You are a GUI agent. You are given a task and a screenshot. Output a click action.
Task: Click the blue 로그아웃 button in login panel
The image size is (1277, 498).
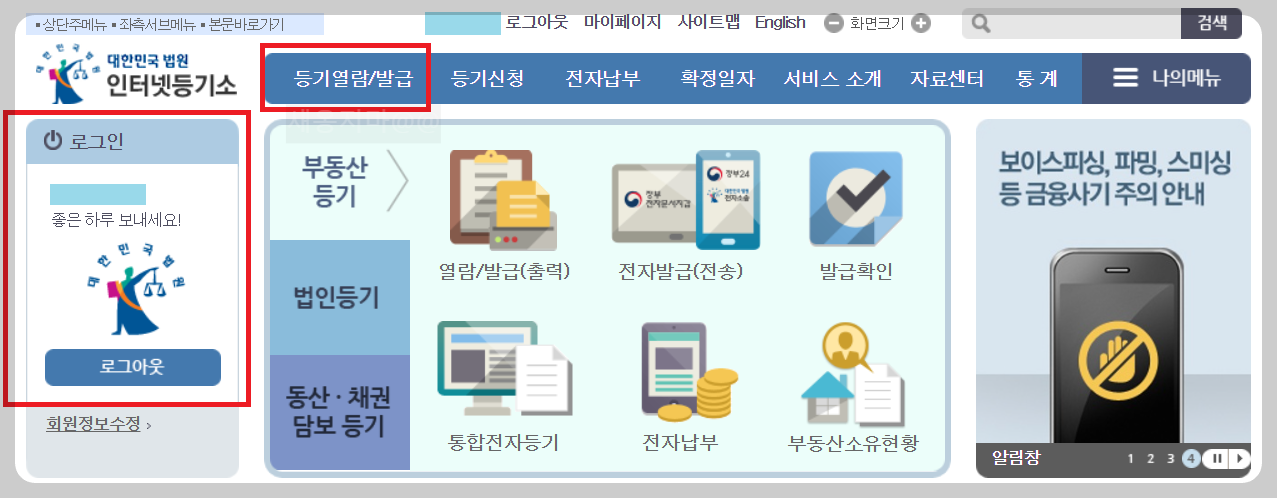133,367
